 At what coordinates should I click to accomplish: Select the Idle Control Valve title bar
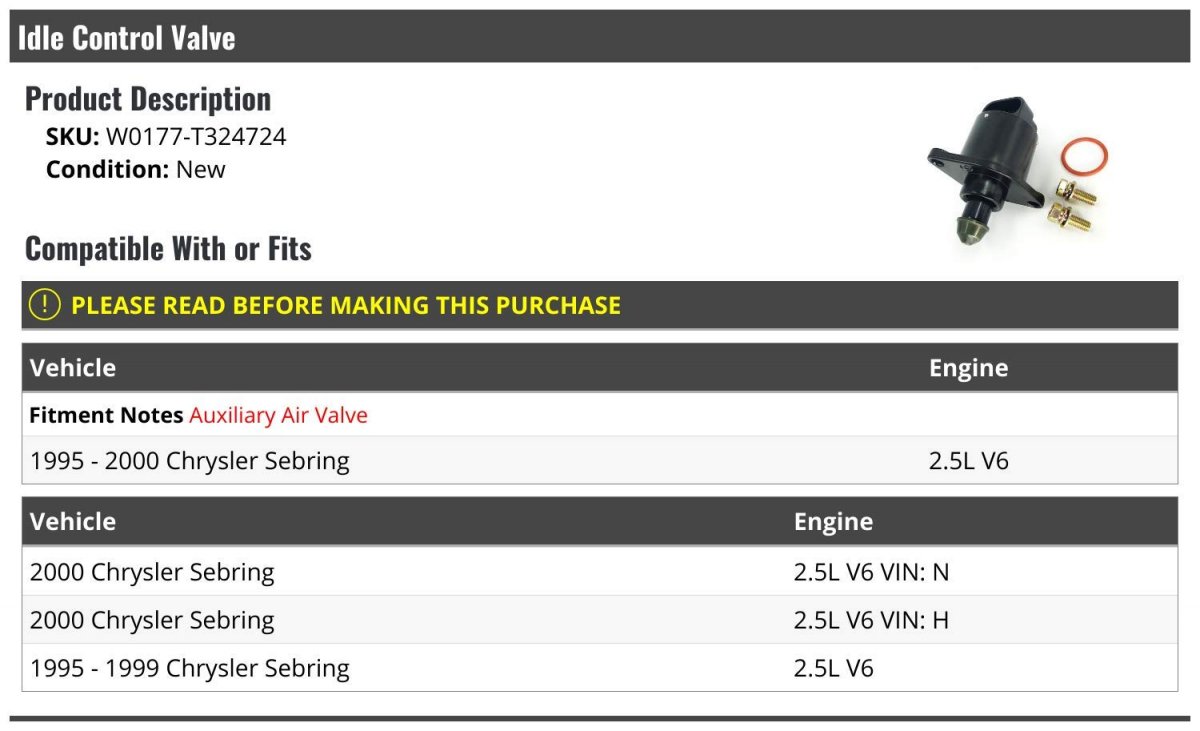(600, 37)
